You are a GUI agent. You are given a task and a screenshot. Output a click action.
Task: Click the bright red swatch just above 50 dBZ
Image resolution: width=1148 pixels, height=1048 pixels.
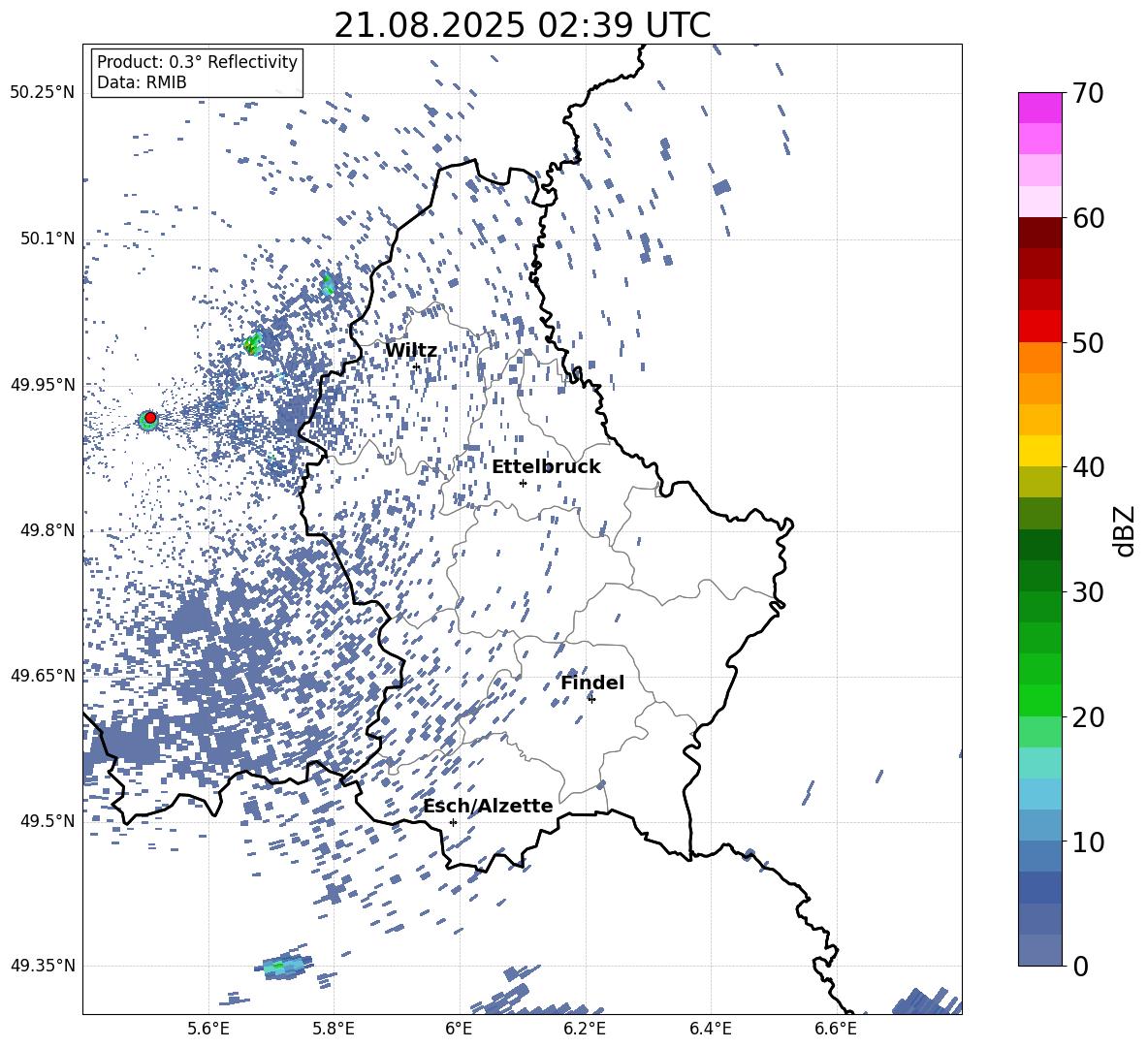[1039, 327]
